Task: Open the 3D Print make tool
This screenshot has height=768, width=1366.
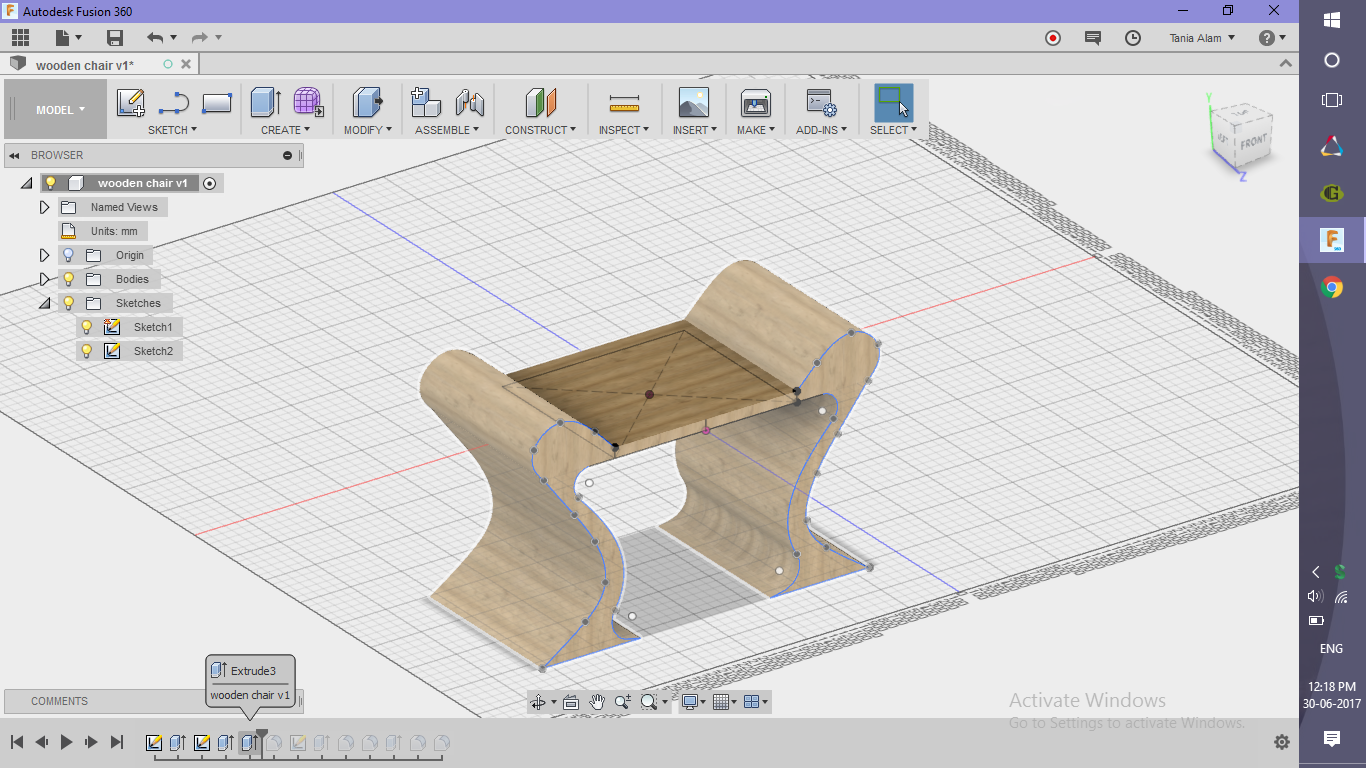Action: [x=755, y=103]
